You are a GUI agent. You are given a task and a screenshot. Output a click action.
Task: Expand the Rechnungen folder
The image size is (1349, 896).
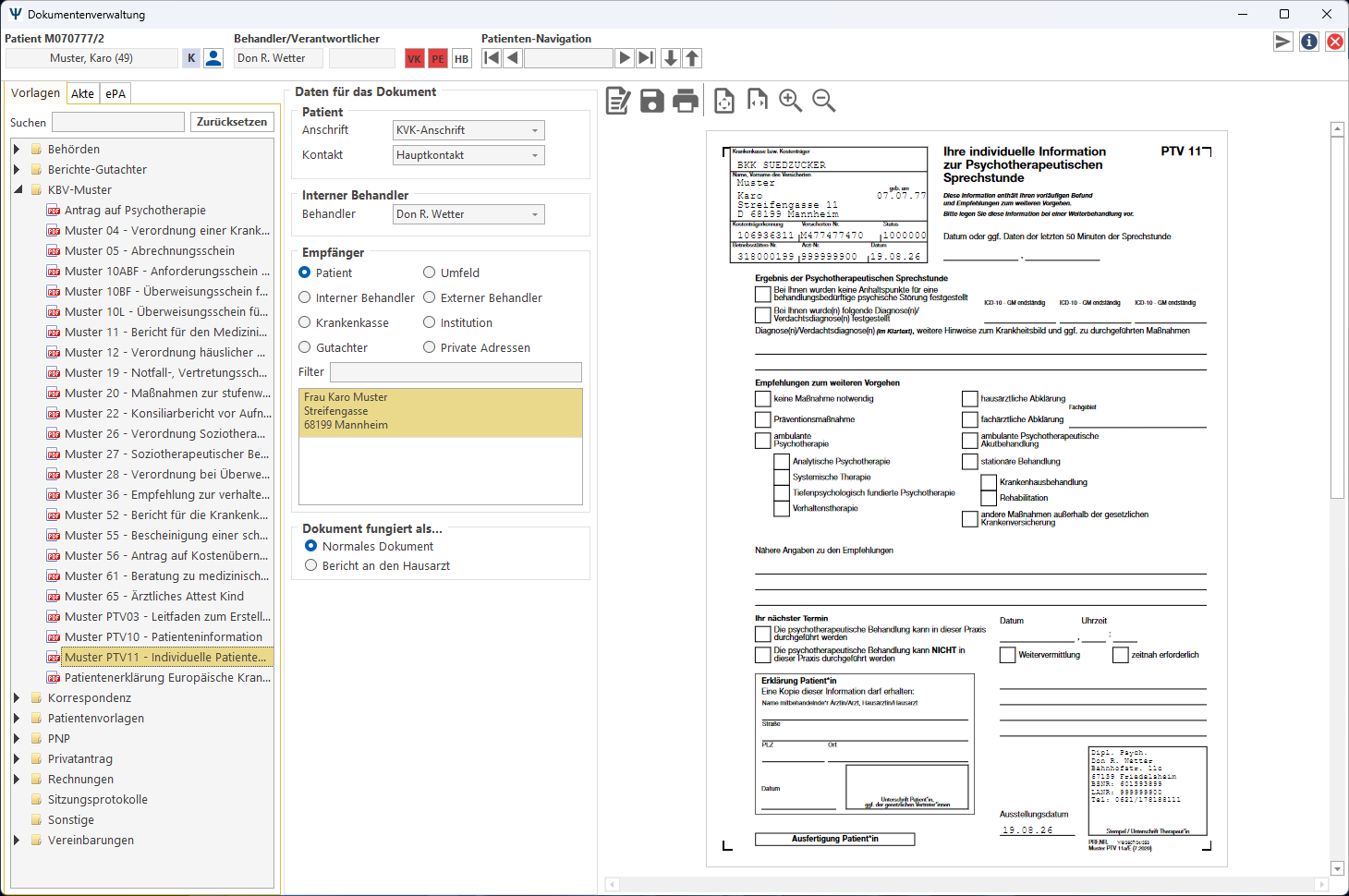pos(17,779)
